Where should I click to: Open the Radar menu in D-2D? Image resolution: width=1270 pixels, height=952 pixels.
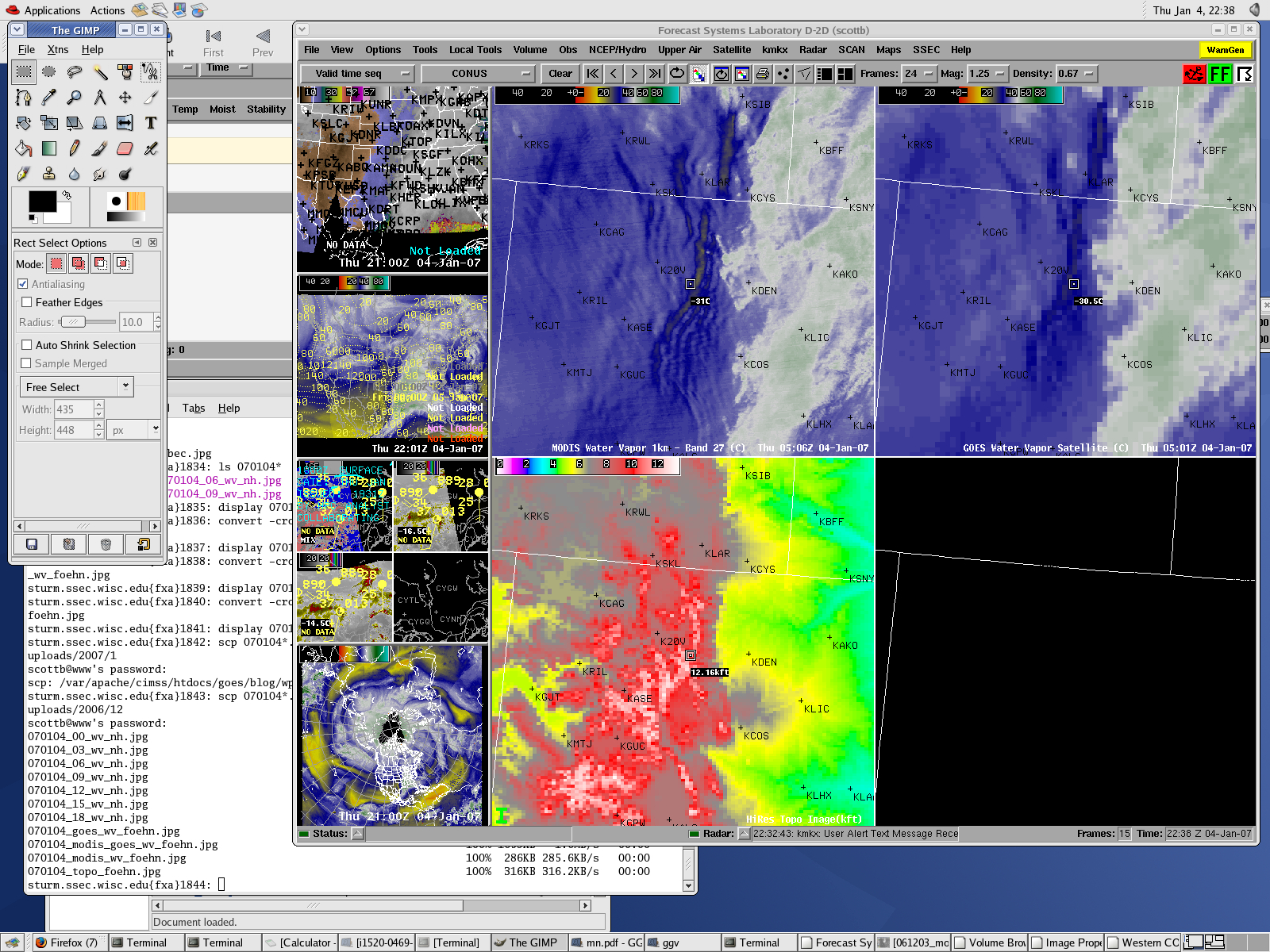pyautogui.click(x=813, y=50)
